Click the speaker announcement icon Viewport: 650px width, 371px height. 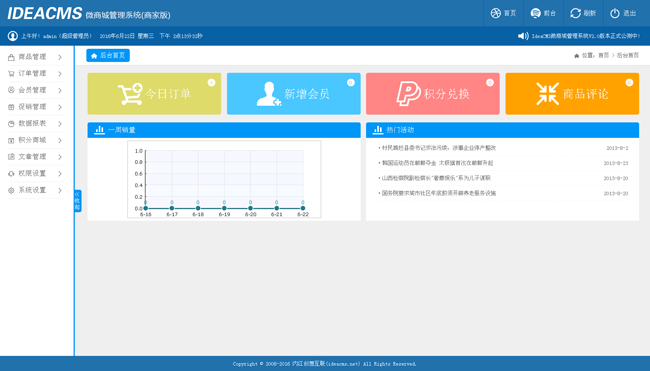(x=523, y=36)
